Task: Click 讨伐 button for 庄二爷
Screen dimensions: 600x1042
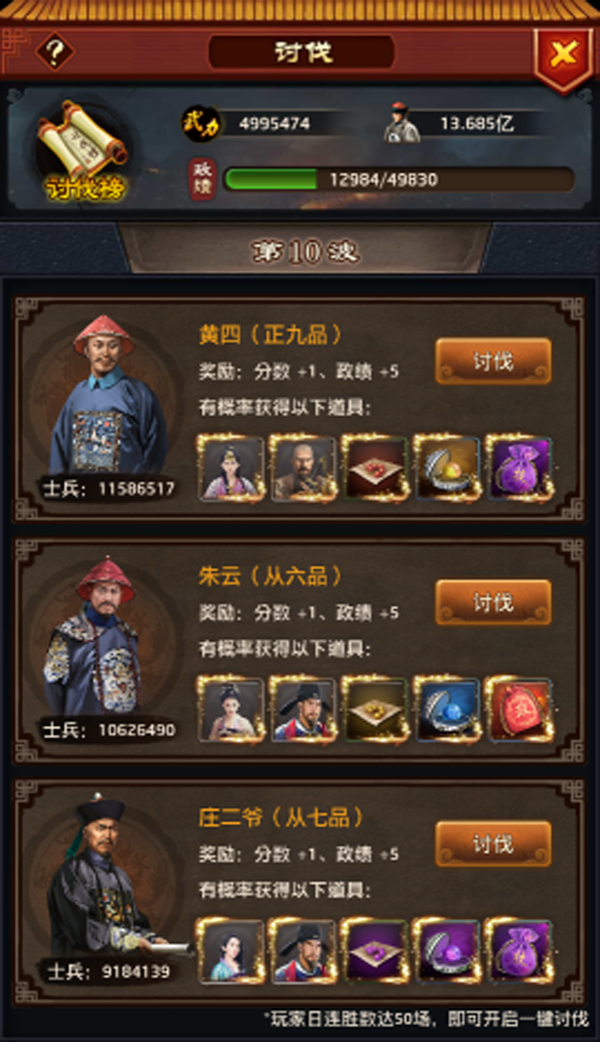Action: click(493, 844)
